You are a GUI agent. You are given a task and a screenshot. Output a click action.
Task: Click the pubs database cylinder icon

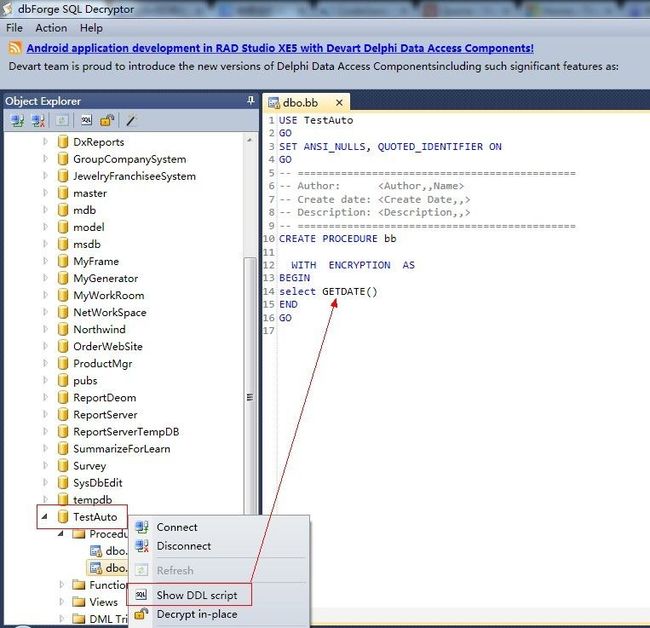point(63,380)
